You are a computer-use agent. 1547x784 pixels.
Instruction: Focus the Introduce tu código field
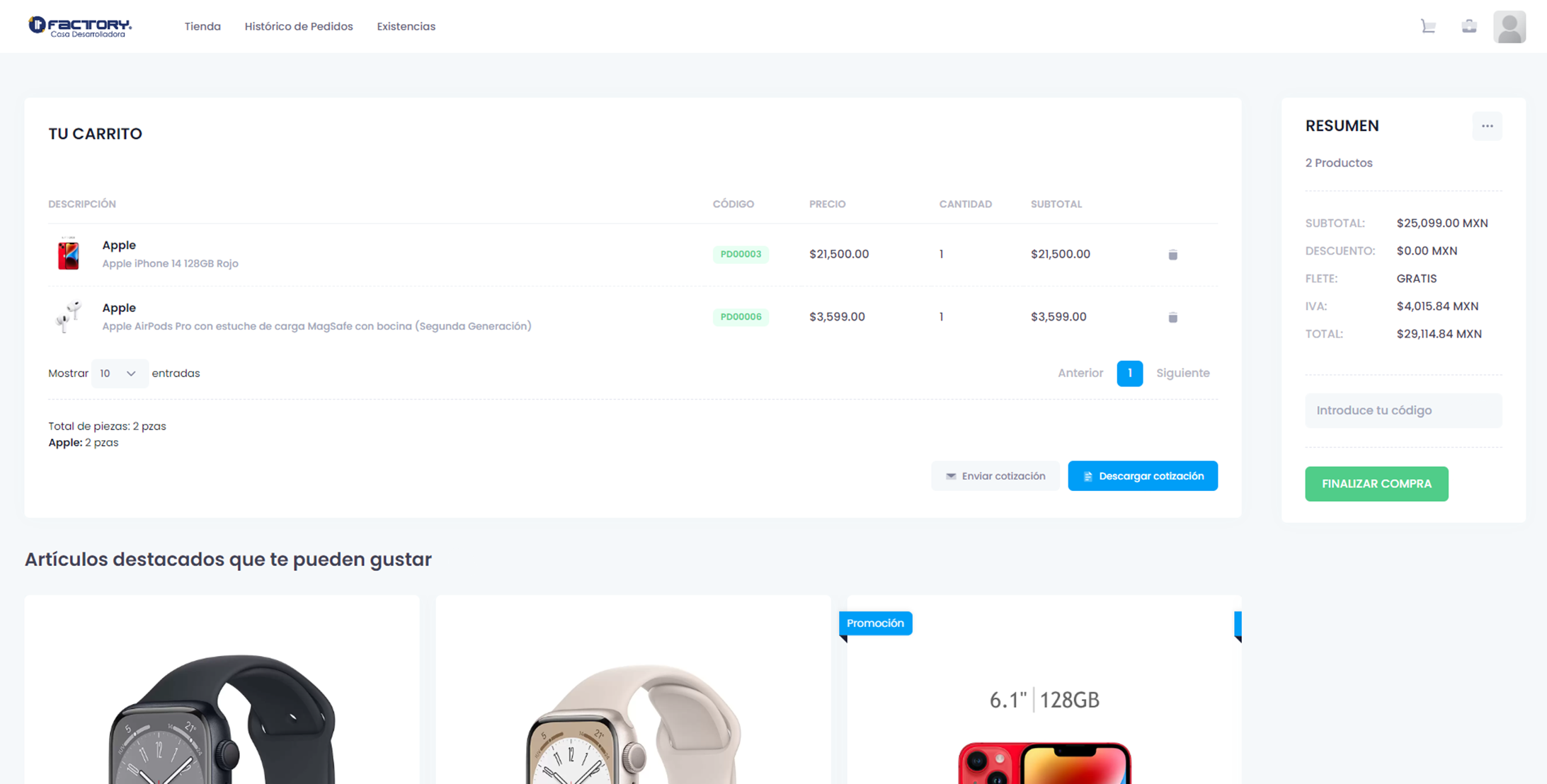click(x=1403, y=410)
